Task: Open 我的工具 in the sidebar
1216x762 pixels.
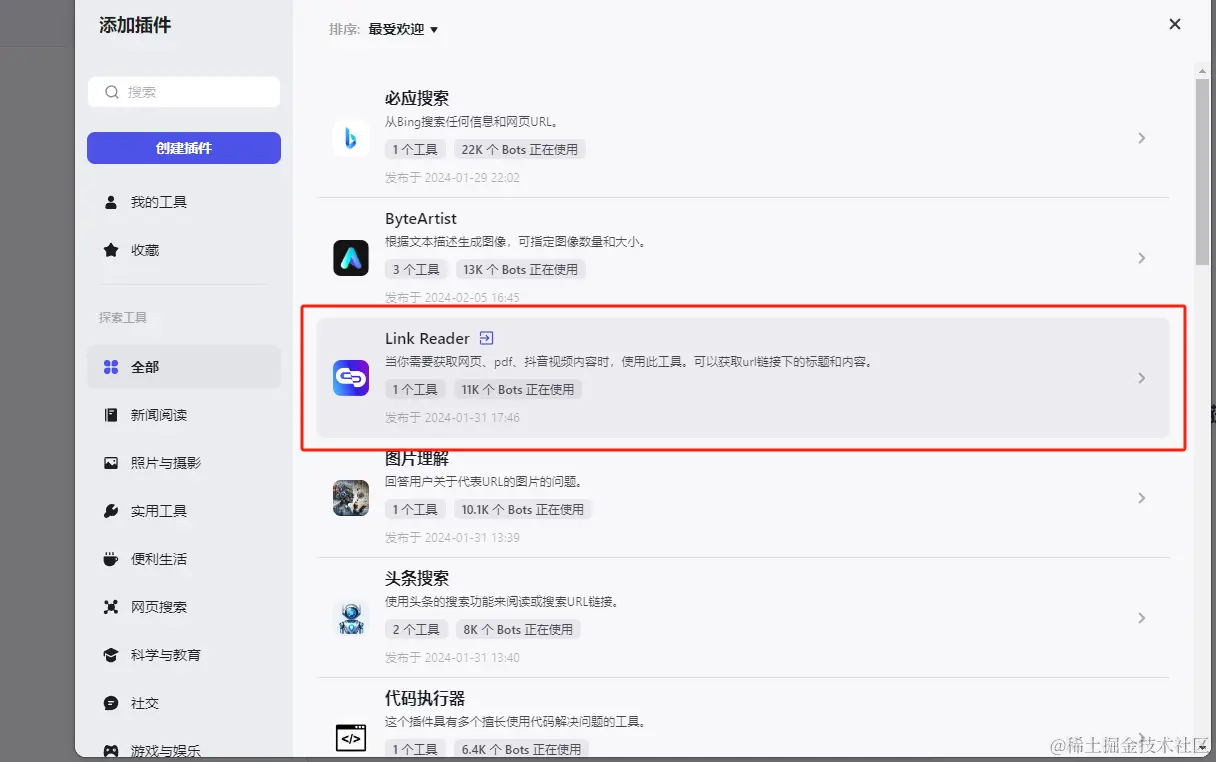Action: pos(184,202)
